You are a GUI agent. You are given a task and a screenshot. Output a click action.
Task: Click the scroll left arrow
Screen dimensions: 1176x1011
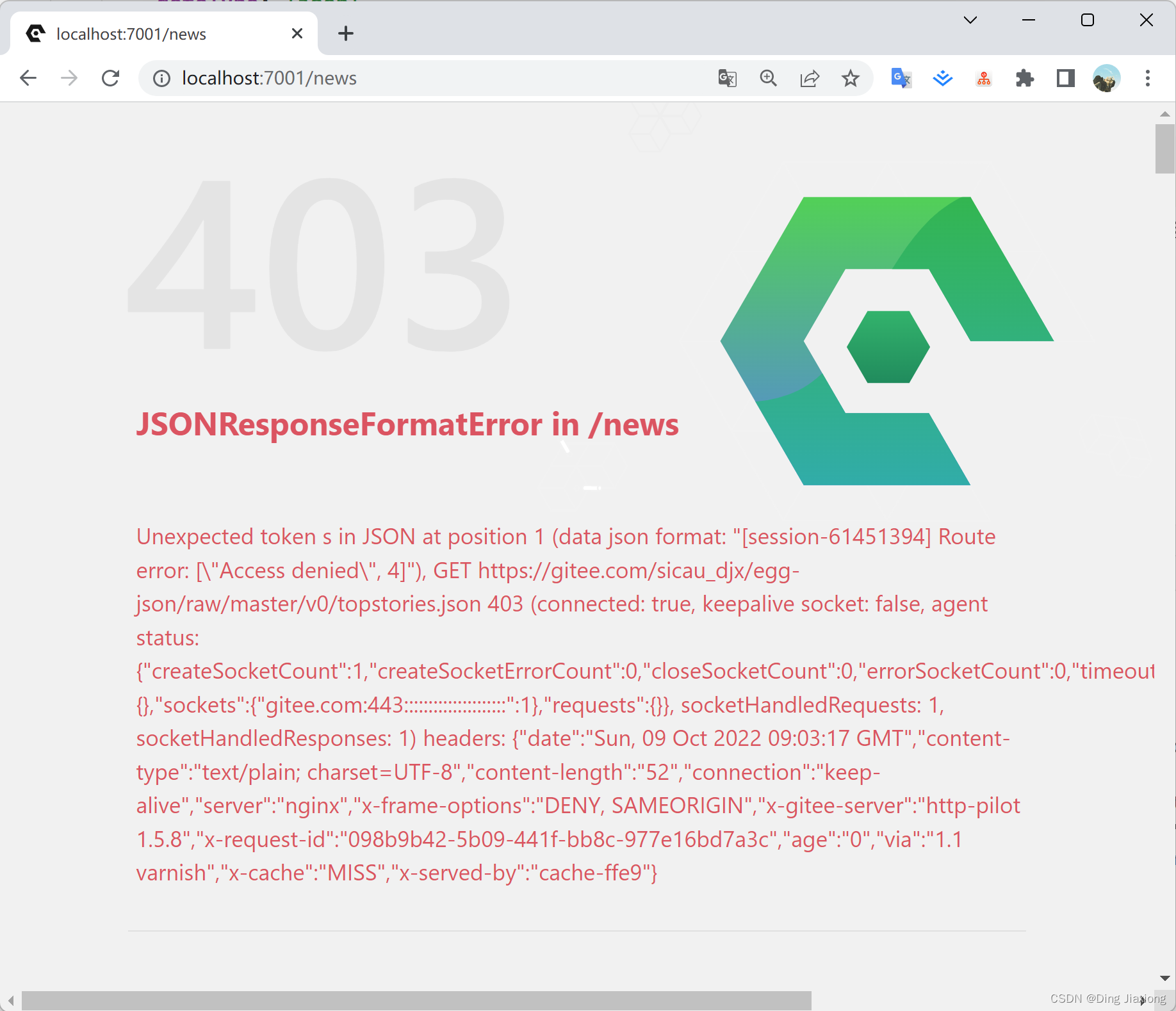pos(11,1001)
